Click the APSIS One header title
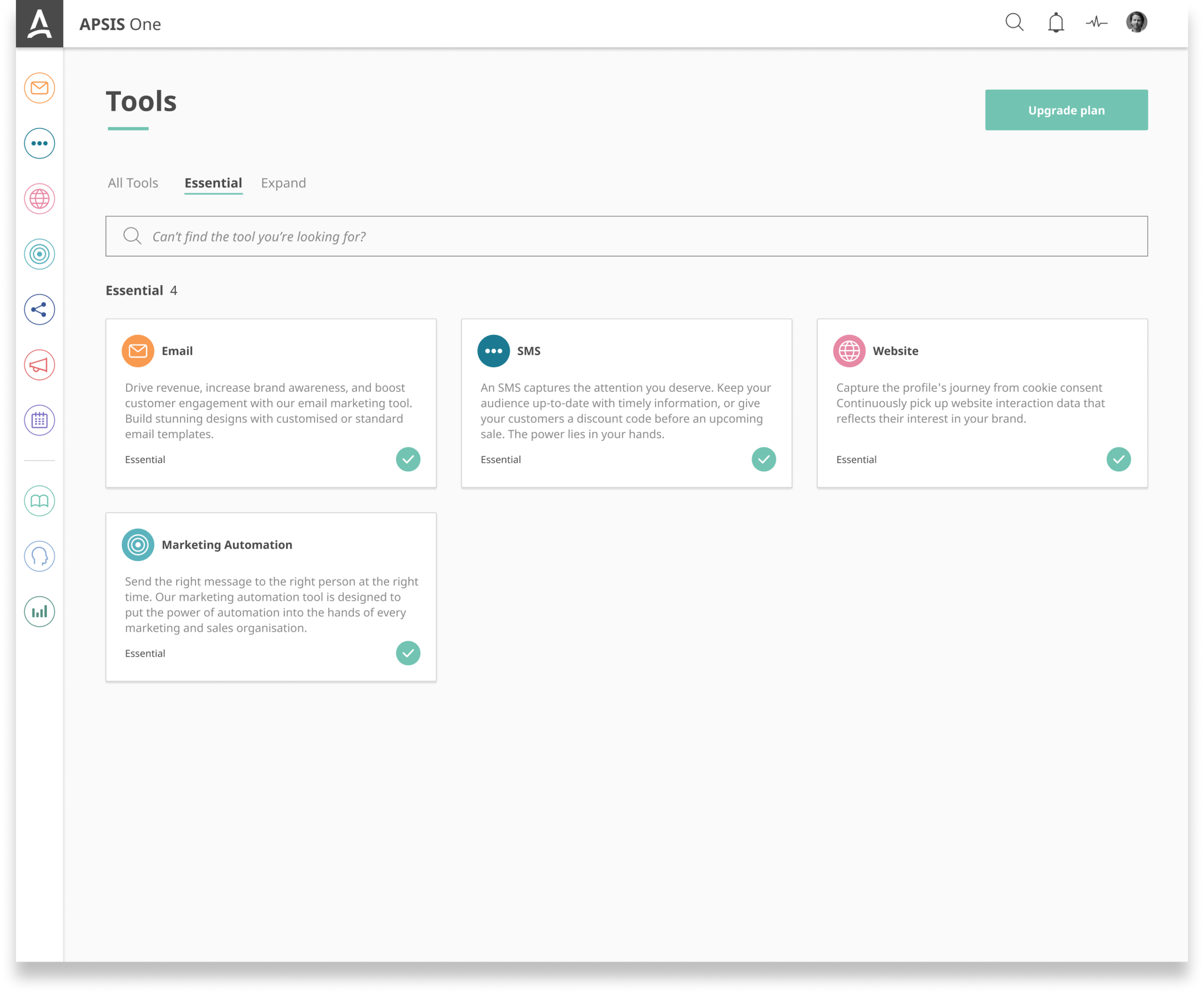Viewport: 1204px width, 994px height. click(x=120, y=24)
